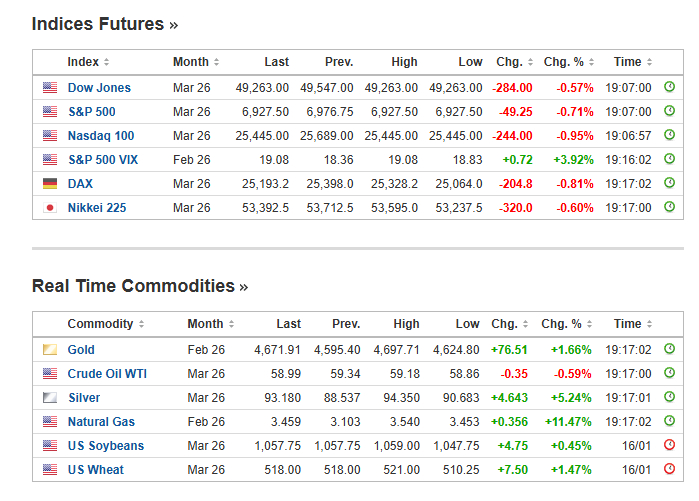Click the German flag icon beside DAX
This screenshot has width=699, height=501.
[x=50, y=184]
